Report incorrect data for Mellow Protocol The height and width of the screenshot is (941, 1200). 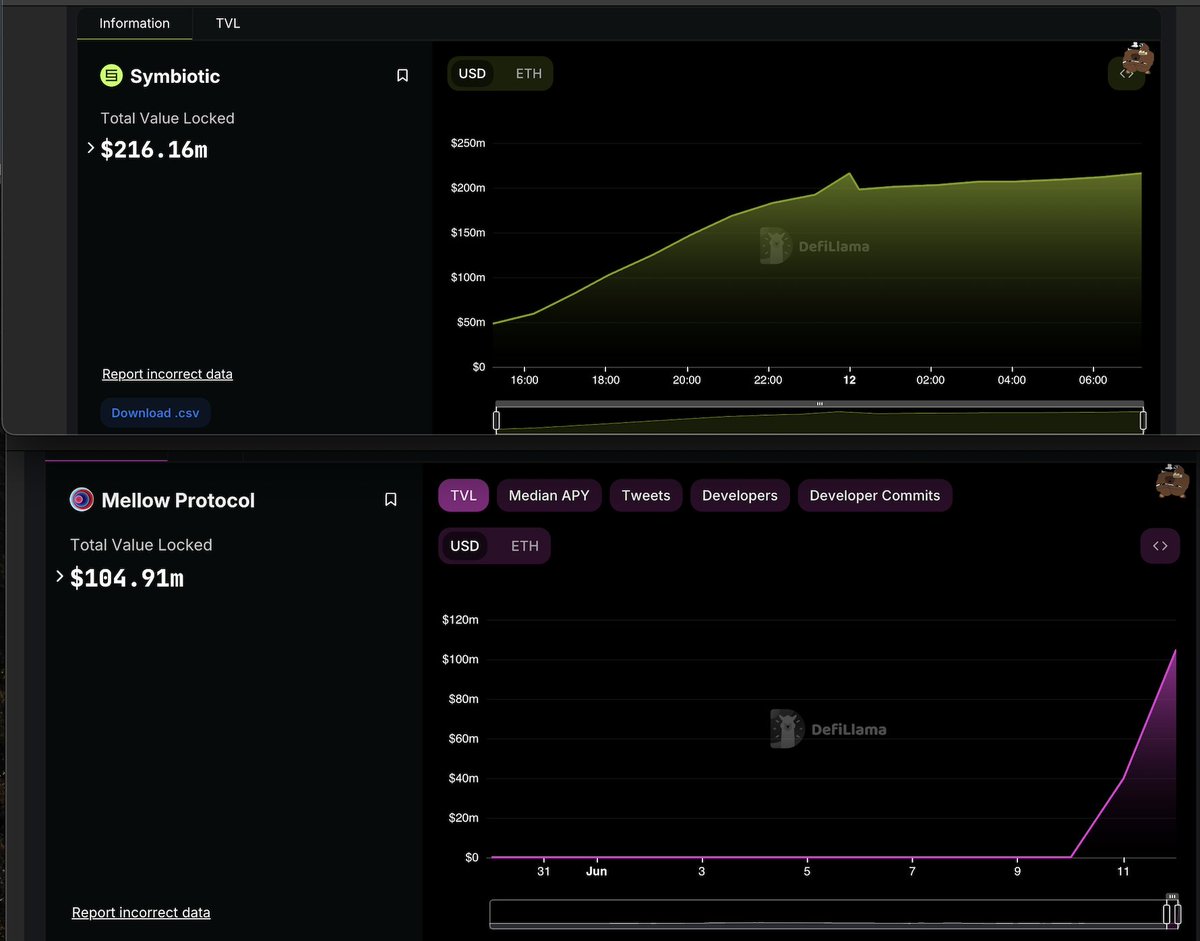[x=141, y=912]
